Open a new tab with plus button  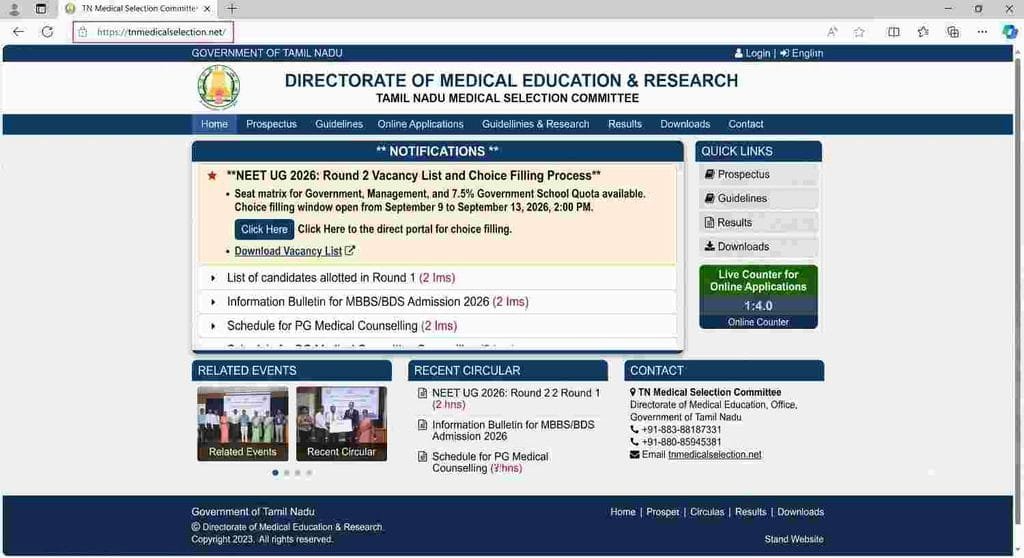point(232,9)
